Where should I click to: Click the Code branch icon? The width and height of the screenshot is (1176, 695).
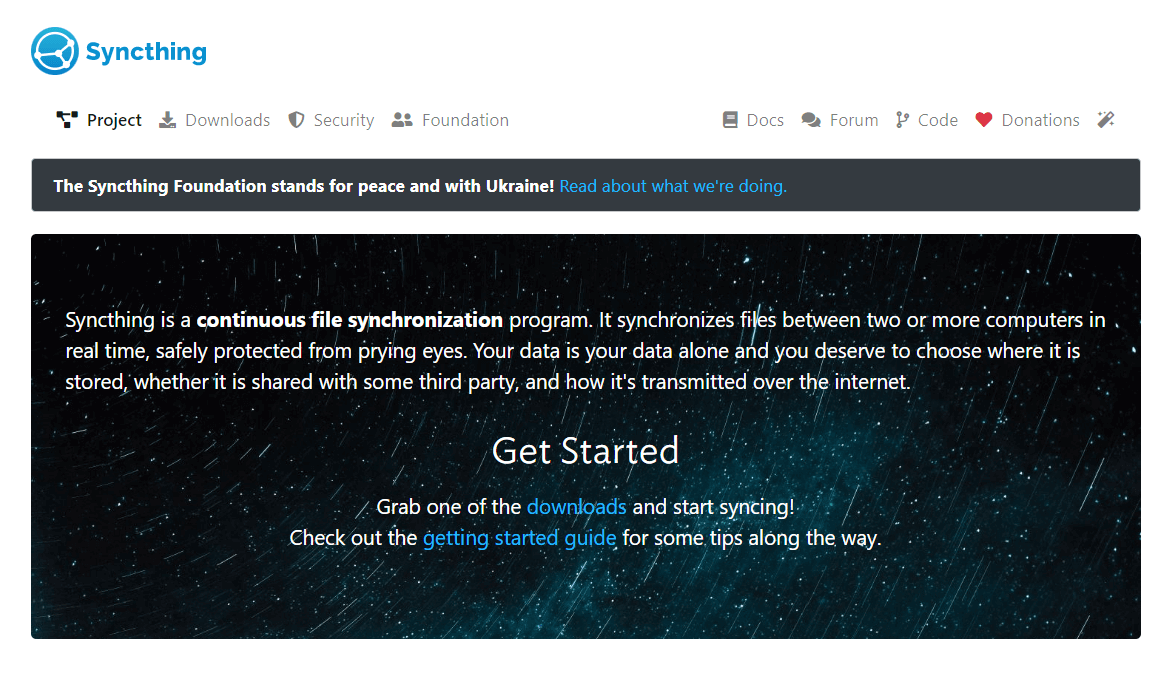pyautogui.click(x=902, y=120)
